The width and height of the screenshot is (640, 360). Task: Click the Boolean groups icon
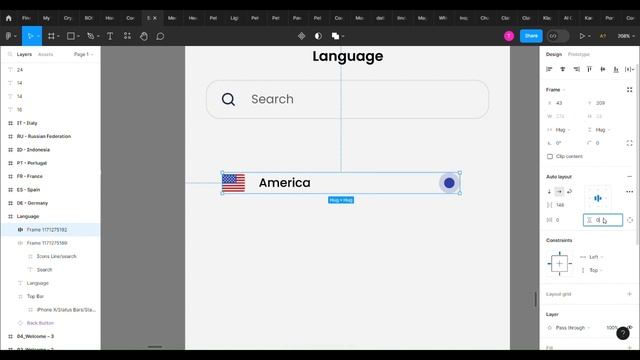[335, 36]
